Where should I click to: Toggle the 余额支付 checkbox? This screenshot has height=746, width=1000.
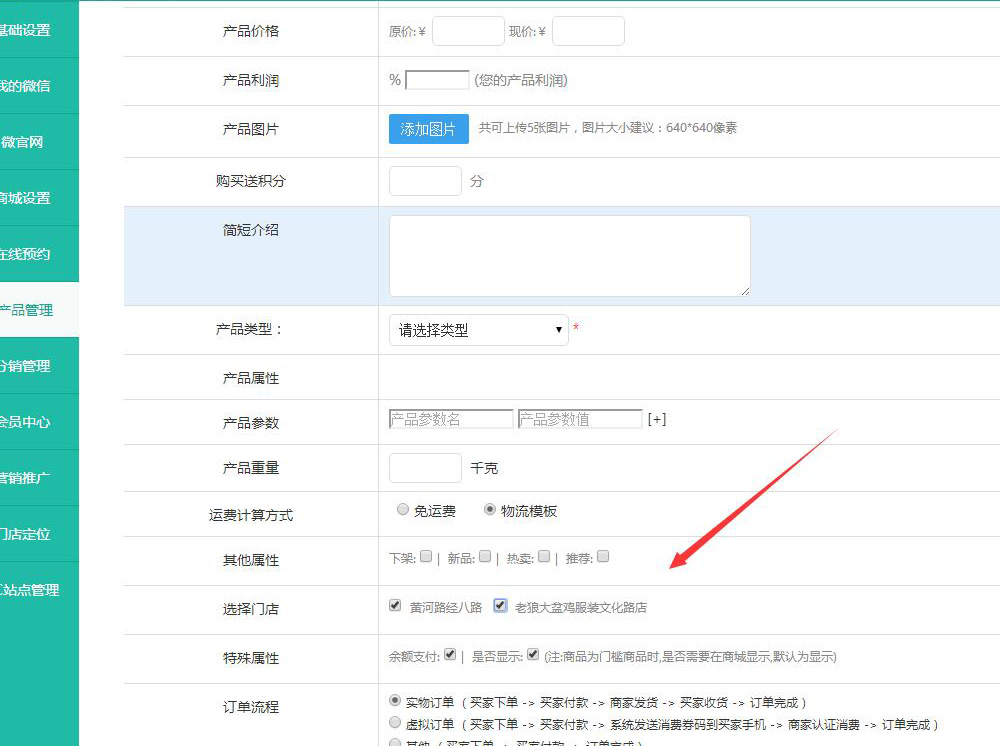pyautogui.click(x=450, y=655)
